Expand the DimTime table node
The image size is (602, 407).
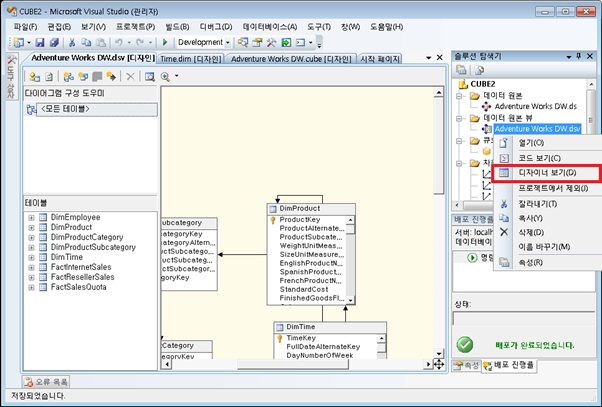coord(31,258)
